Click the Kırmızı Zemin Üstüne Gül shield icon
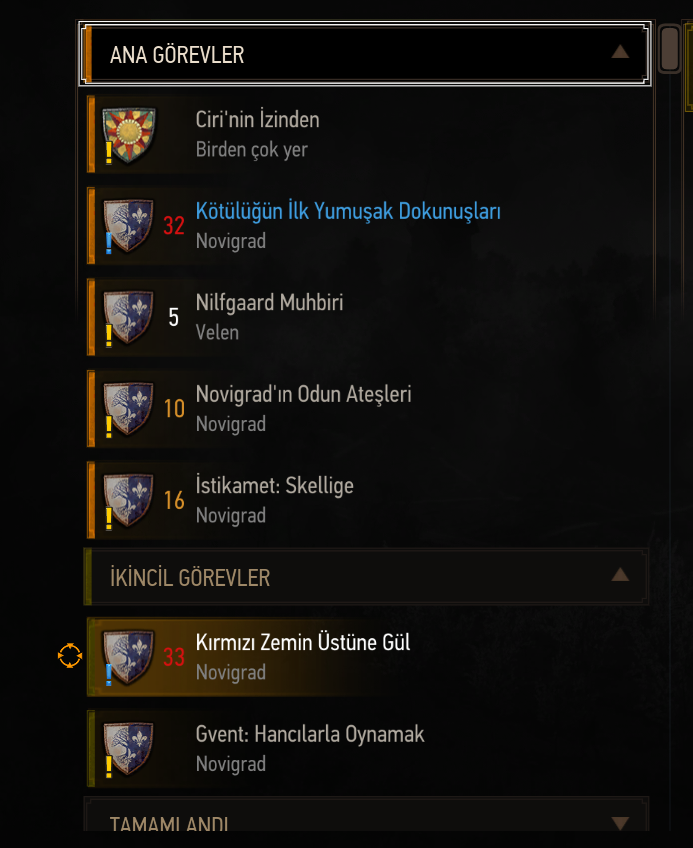This screenshot has height=848, width=693. tap(129, 657)
